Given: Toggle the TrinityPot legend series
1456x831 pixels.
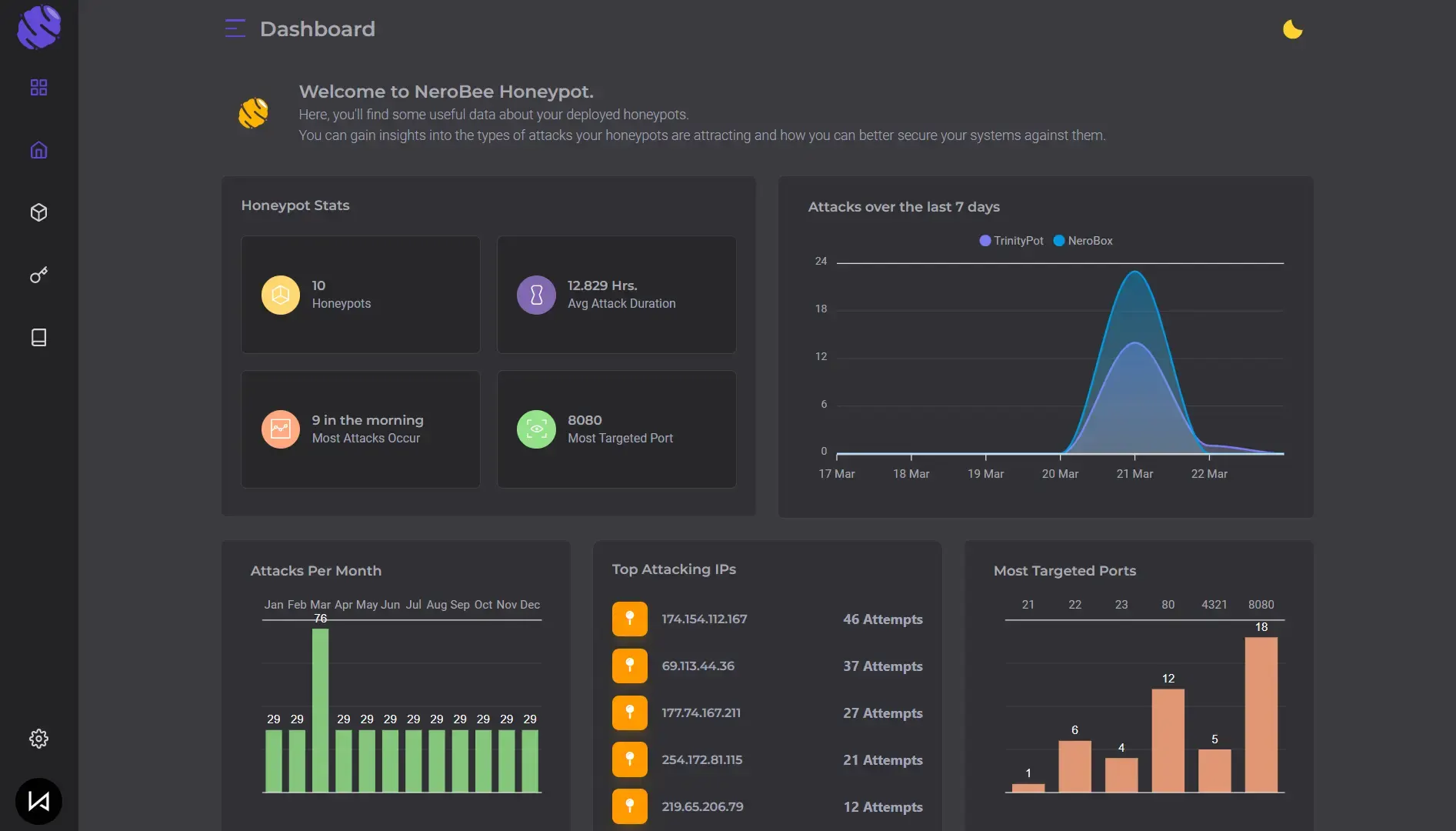Looking at the screenshot, I should click(x=1011, y=241).
